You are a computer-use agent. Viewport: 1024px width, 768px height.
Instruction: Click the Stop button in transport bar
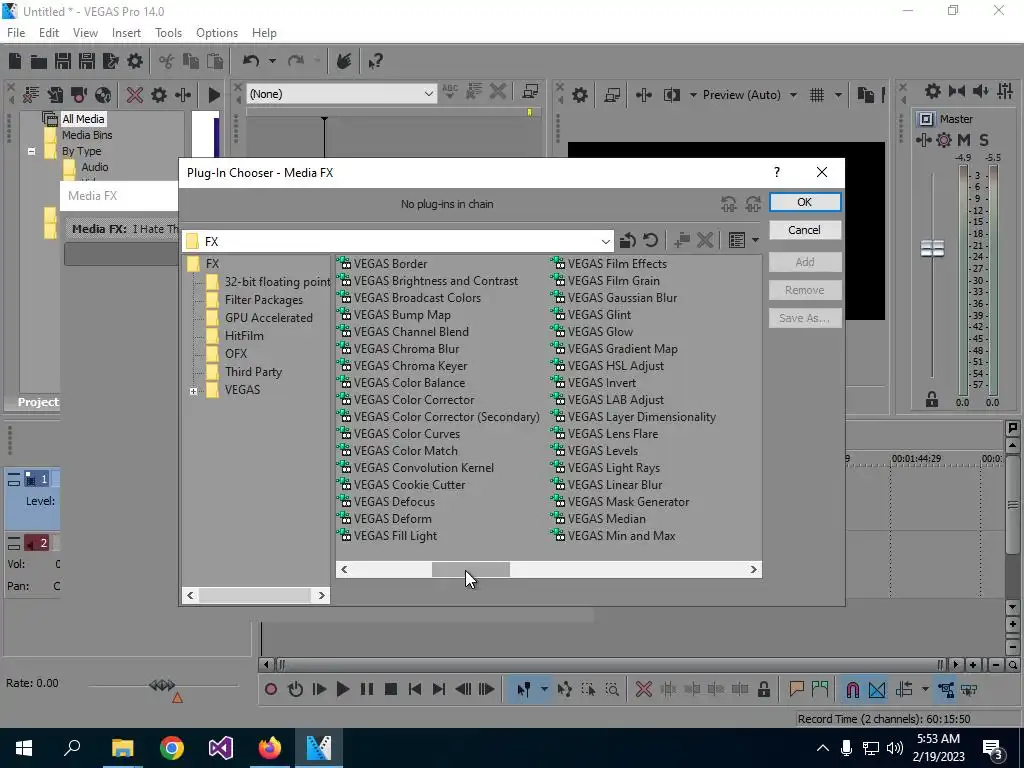coord(391,689)
